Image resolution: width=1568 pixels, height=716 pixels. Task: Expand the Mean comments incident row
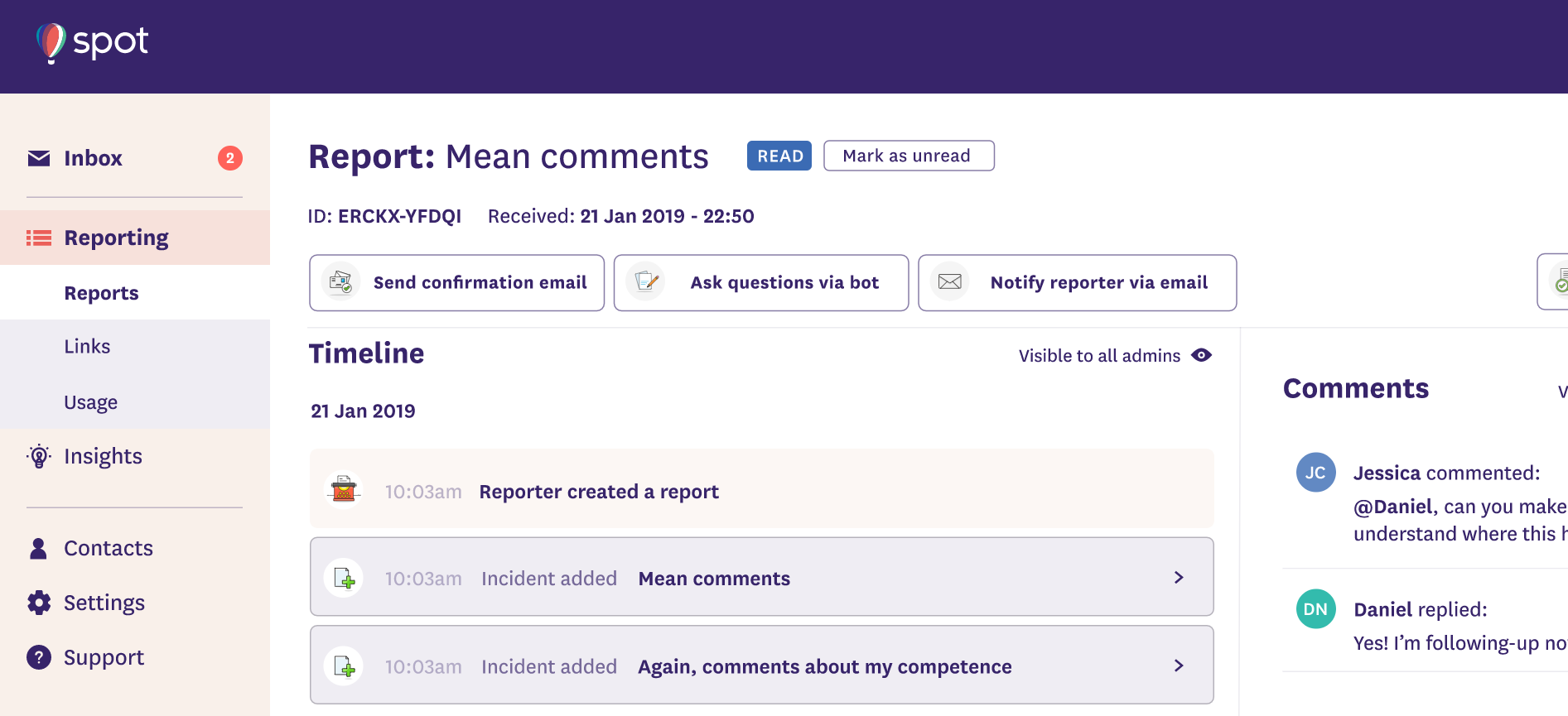[x=1179, y=577]
